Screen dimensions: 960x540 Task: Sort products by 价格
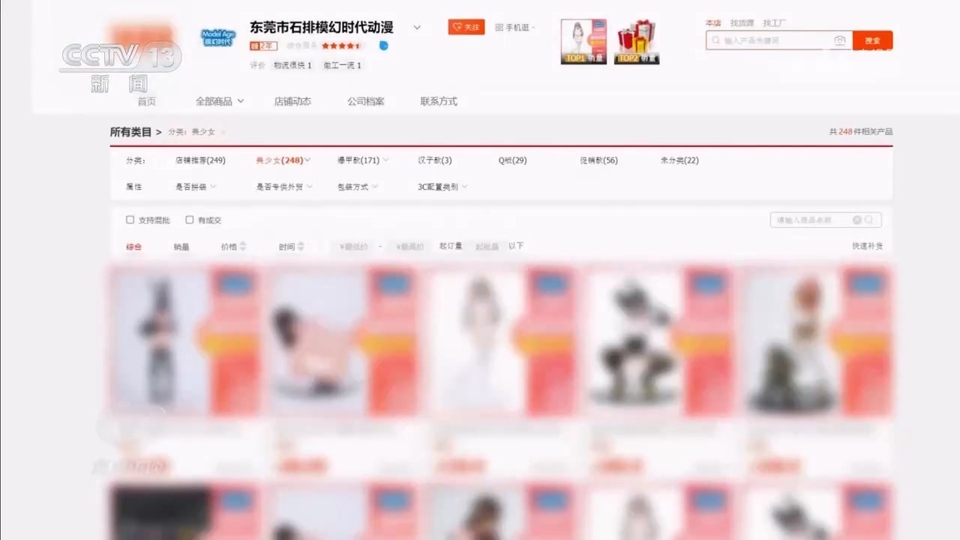(230, 246)
